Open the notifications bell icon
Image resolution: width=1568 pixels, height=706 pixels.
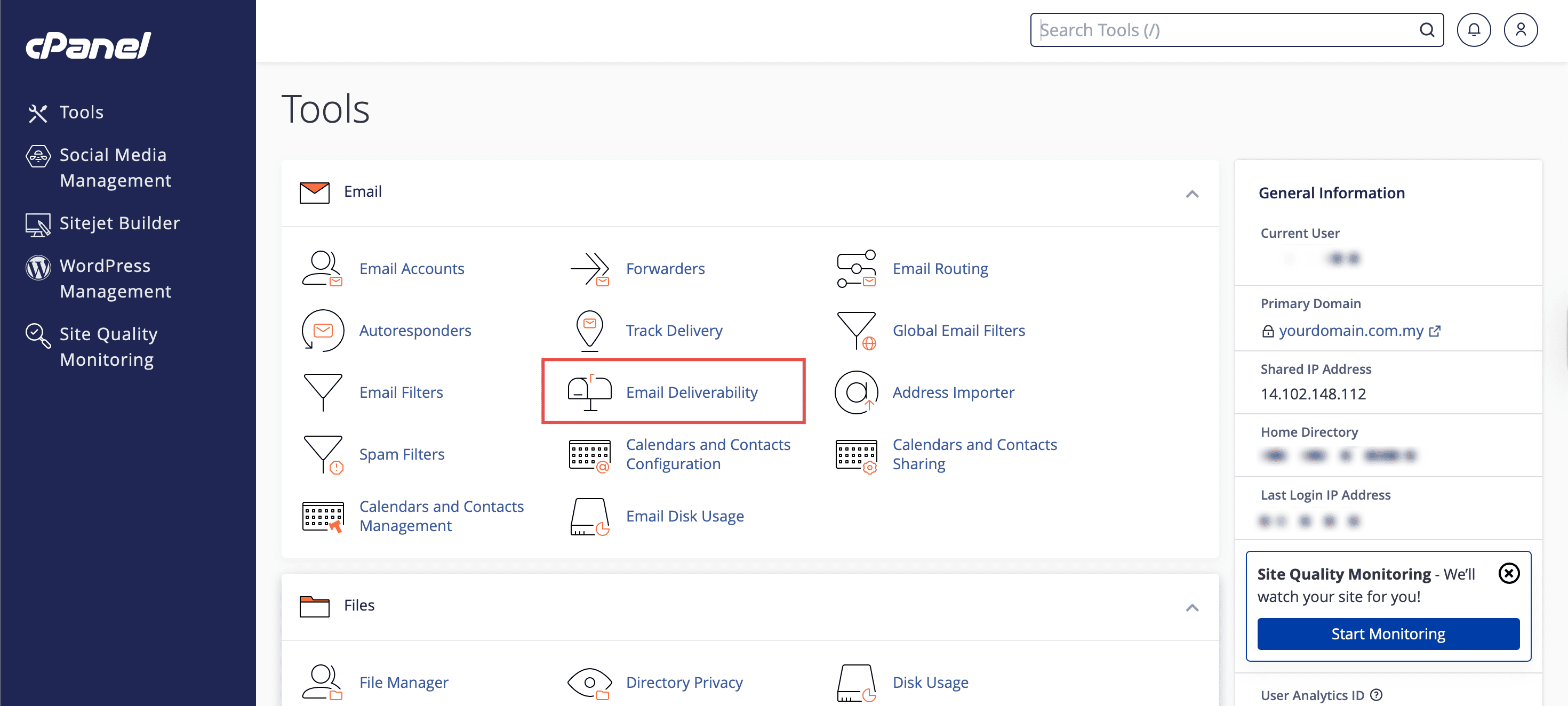(1473, 30)
